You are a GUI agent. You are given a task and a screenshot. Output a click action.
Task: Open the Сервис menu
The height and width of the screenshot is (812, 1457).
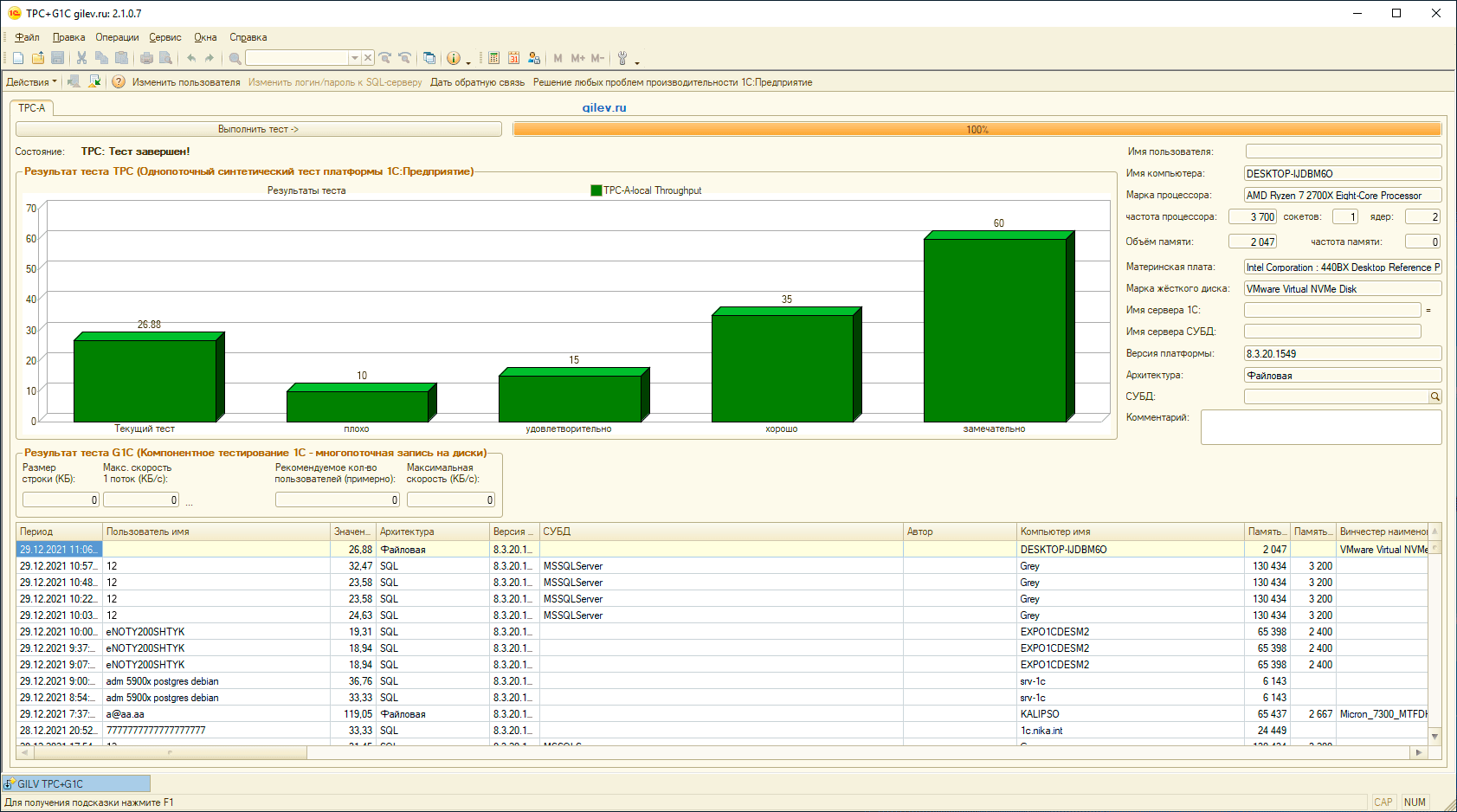(x=164, y=37)
